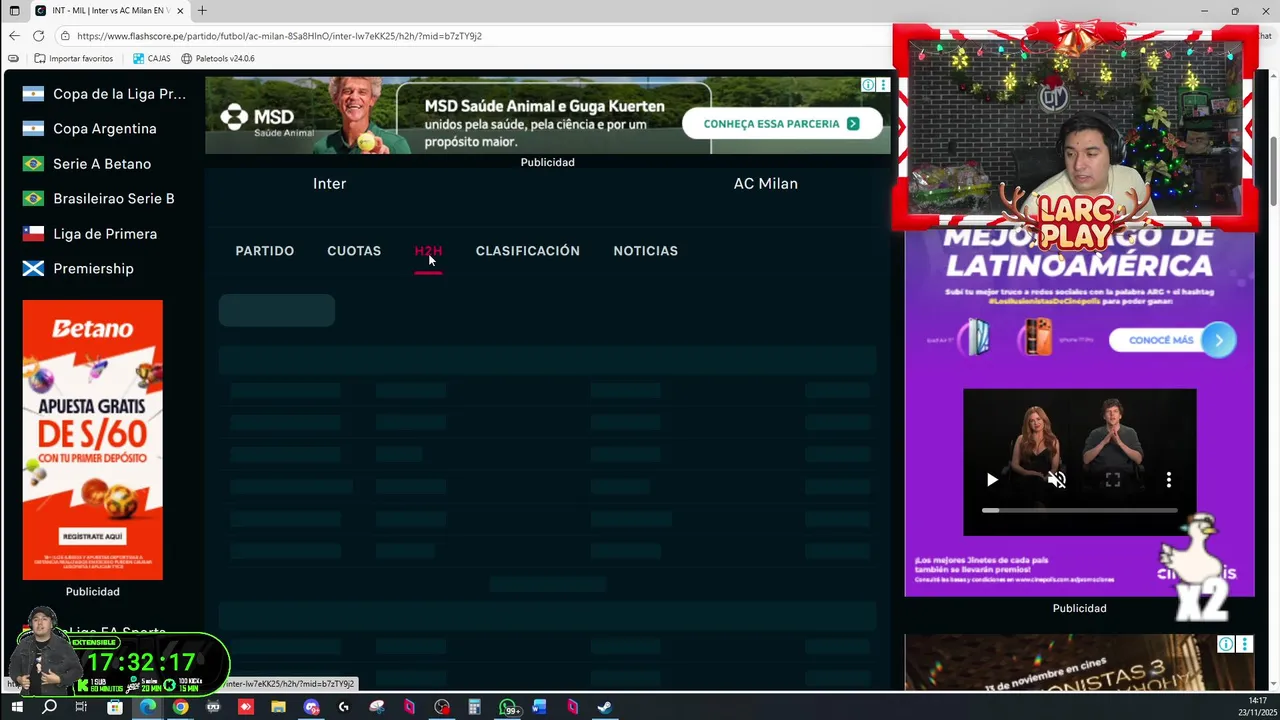Go back with the browser back arrow
Screen dimensions: 1280x720
(x=14, y=35)
